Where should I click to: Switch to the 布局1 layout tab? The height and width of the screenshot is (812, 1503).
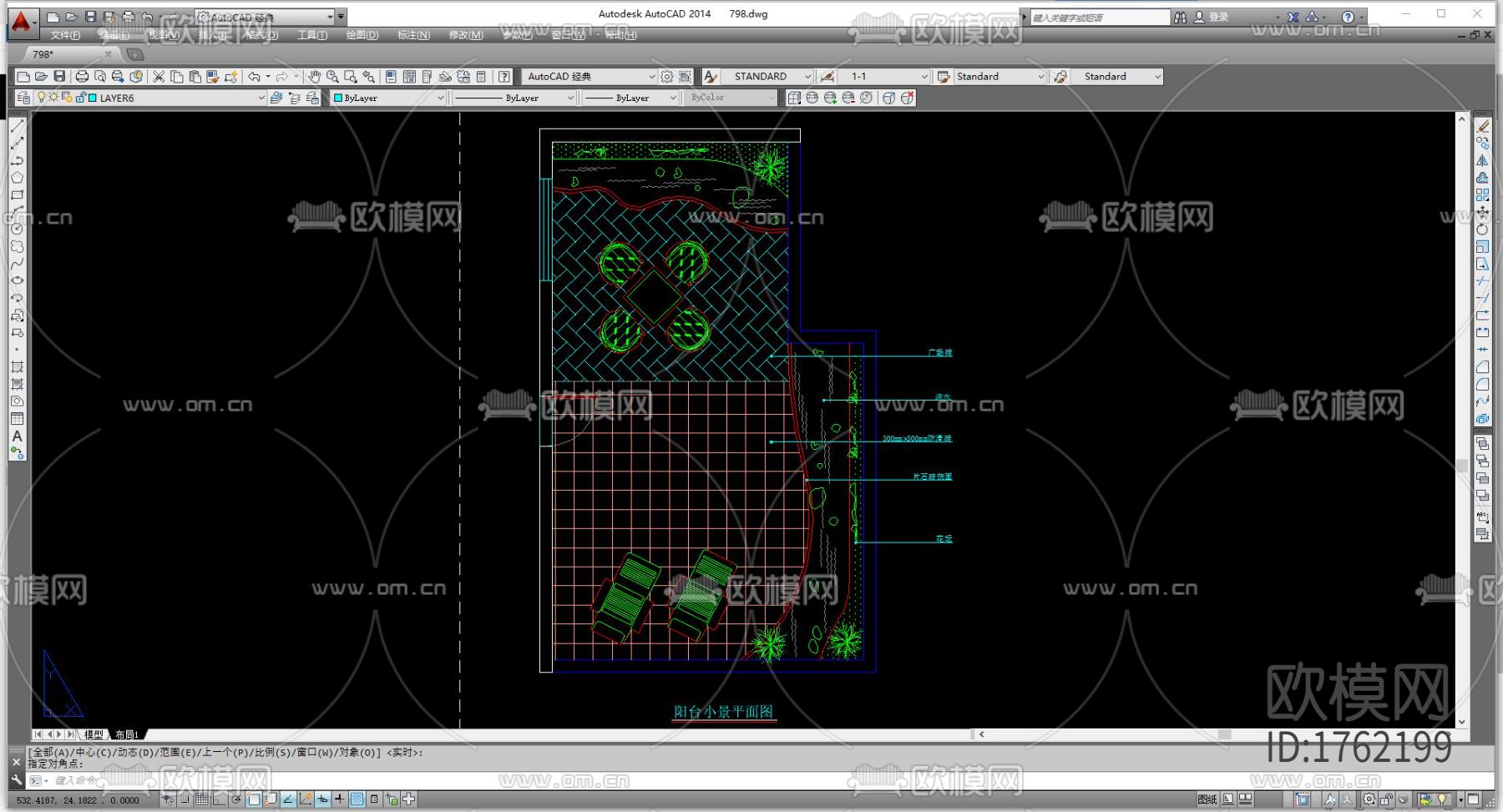pos(127,735)
